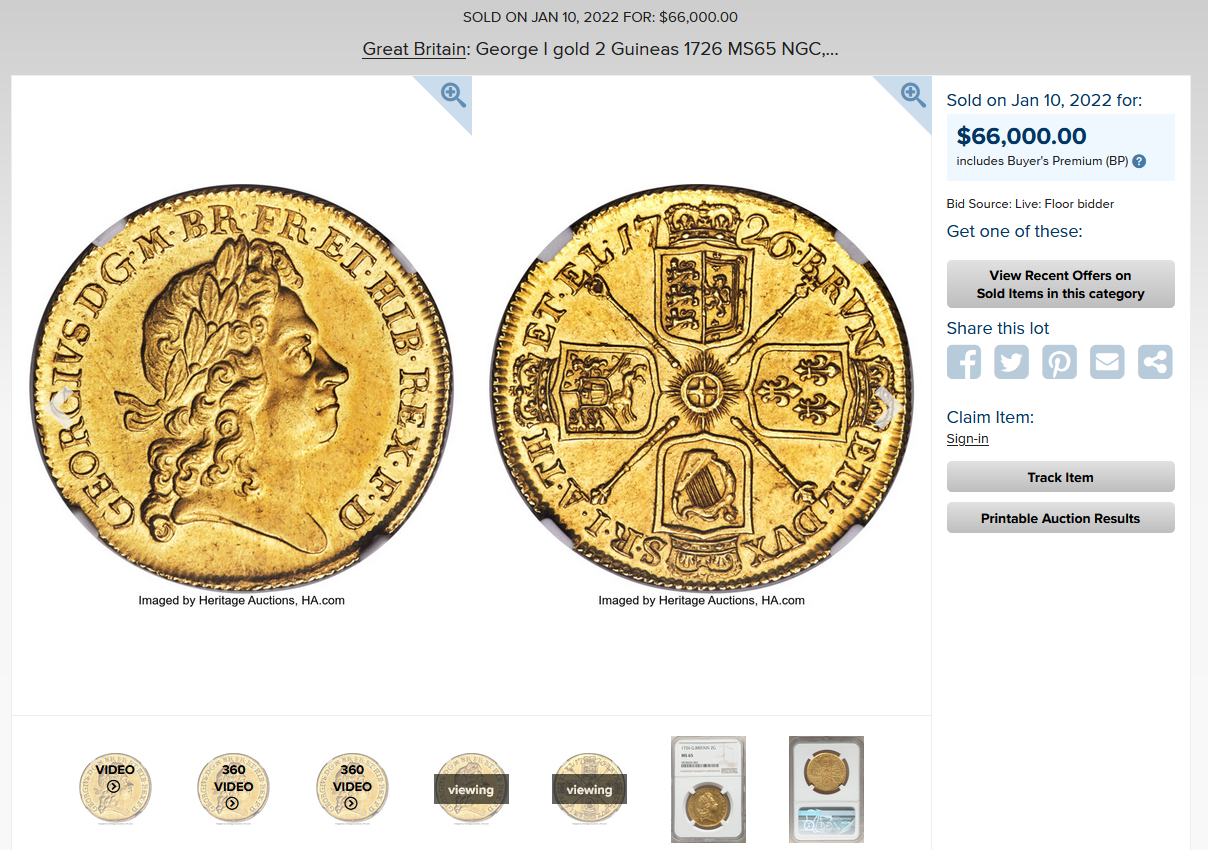Click View Recent Offers on Sold Items
Viewport: 1208px width, 850px height.
click(x=1060, y=284)
